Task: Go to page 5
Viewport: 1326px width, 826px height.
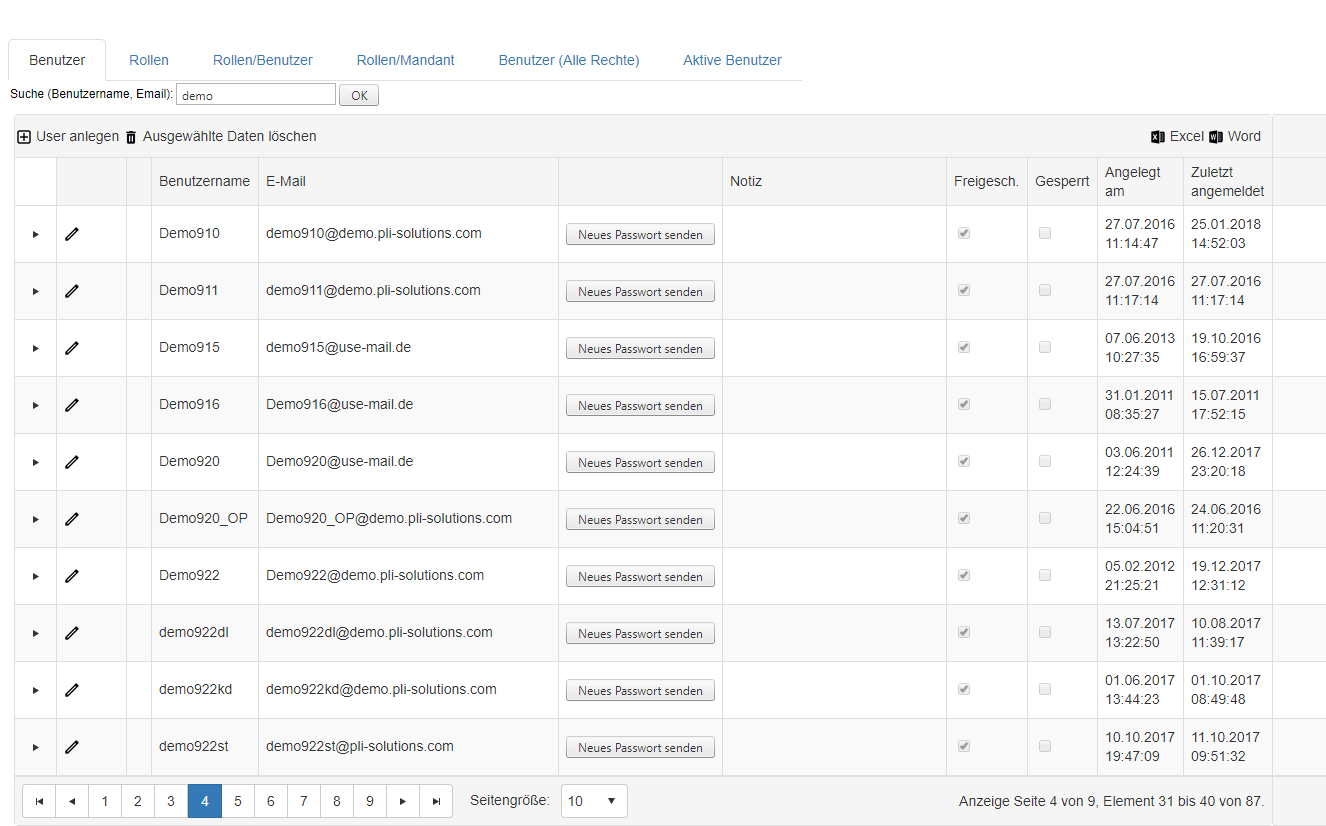Action: pos(237,801)
